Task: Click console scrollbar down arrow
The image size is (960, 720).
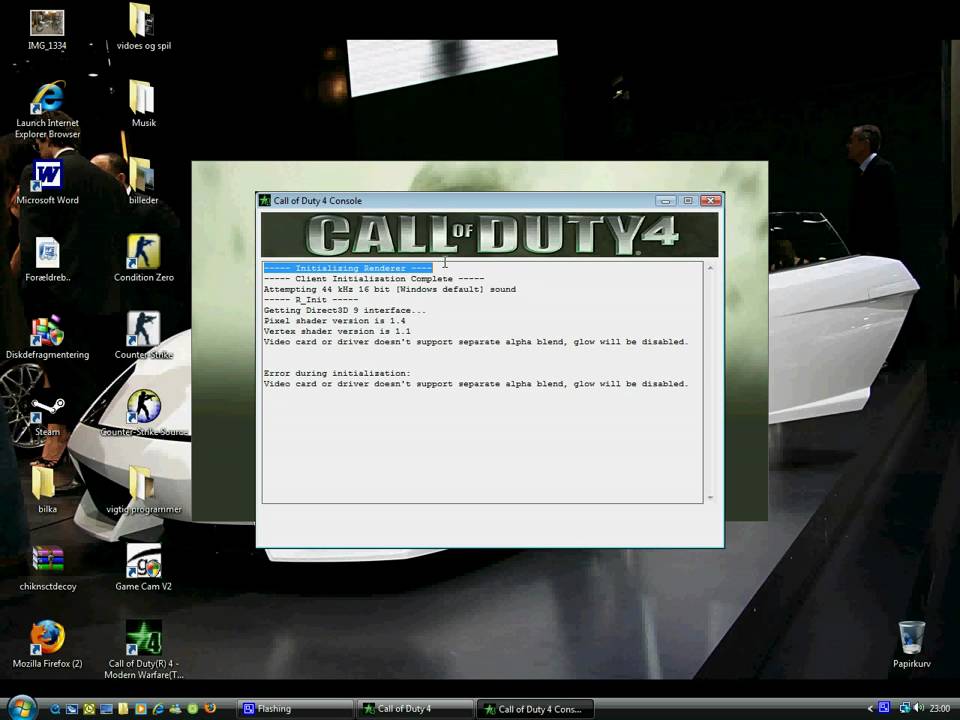Action: click(x=710, y=498)
